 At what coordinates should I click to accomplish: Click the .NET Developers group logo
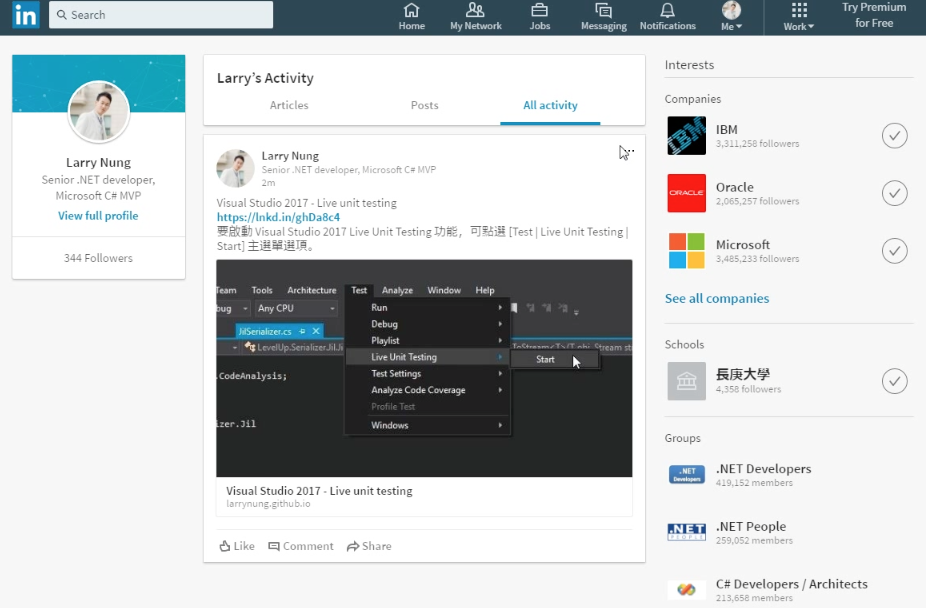(686, 475)
